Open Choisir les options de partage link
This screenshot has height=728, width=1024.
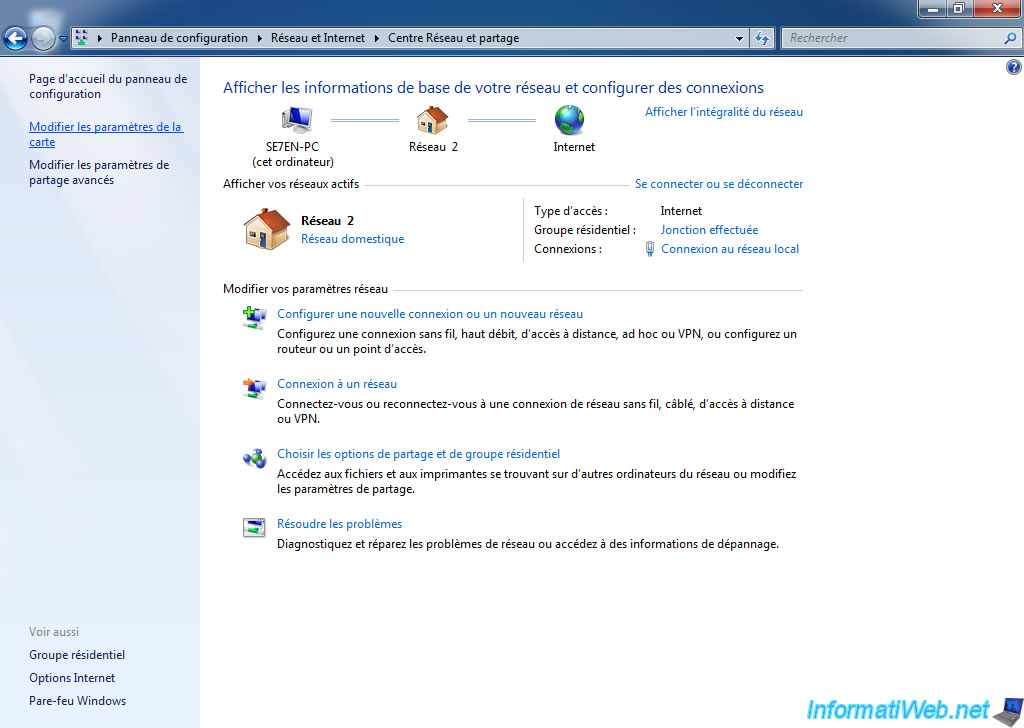pos(419,454)
